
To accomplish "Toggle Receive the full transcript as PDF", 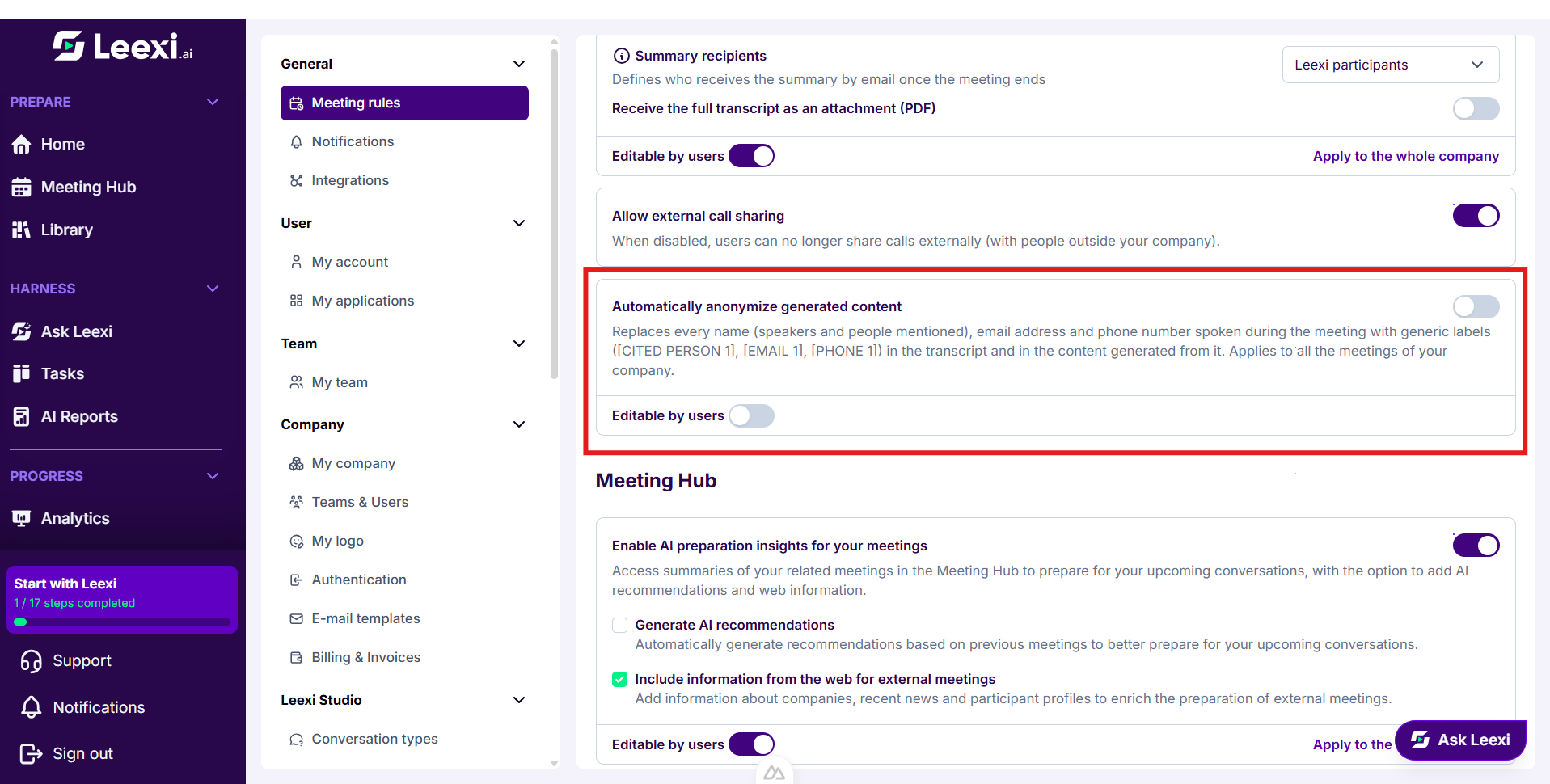I will click(x=1476, y=108).
